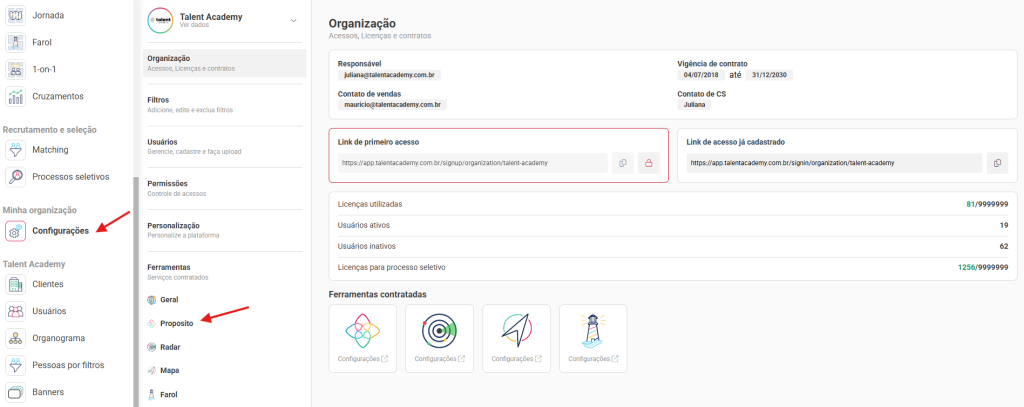Open Personalização settings section
Screen dimensions: 1024x407
coord(173,226)
